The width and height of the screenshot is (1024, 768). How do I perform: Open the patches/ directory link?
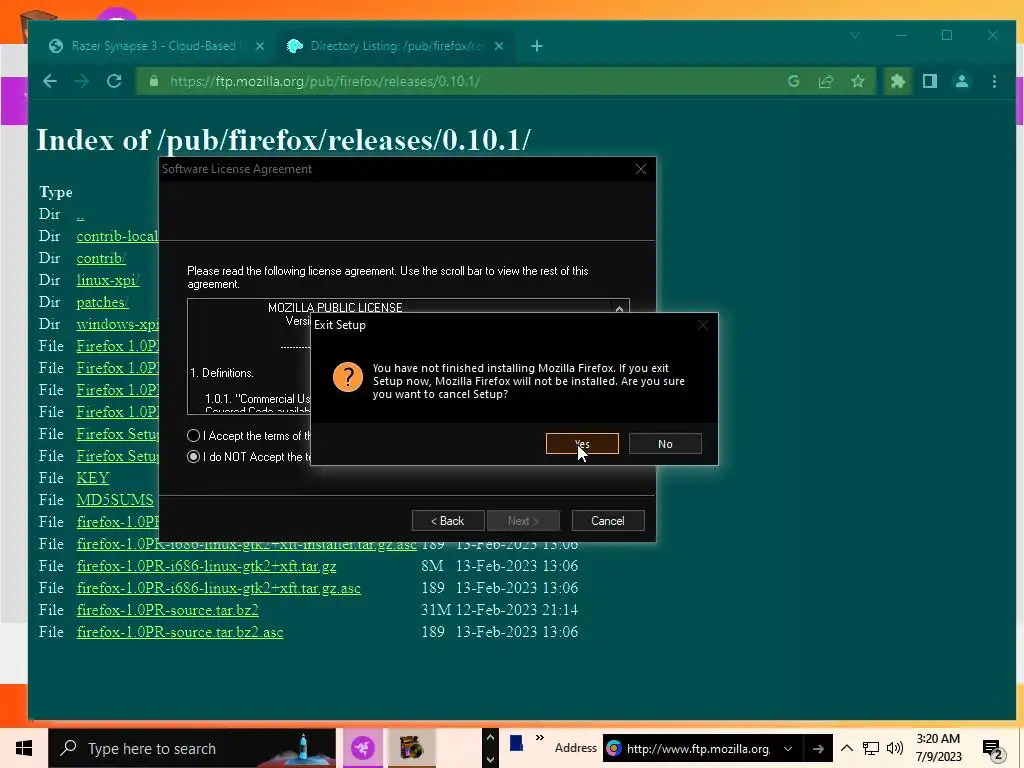pos(102,302)
